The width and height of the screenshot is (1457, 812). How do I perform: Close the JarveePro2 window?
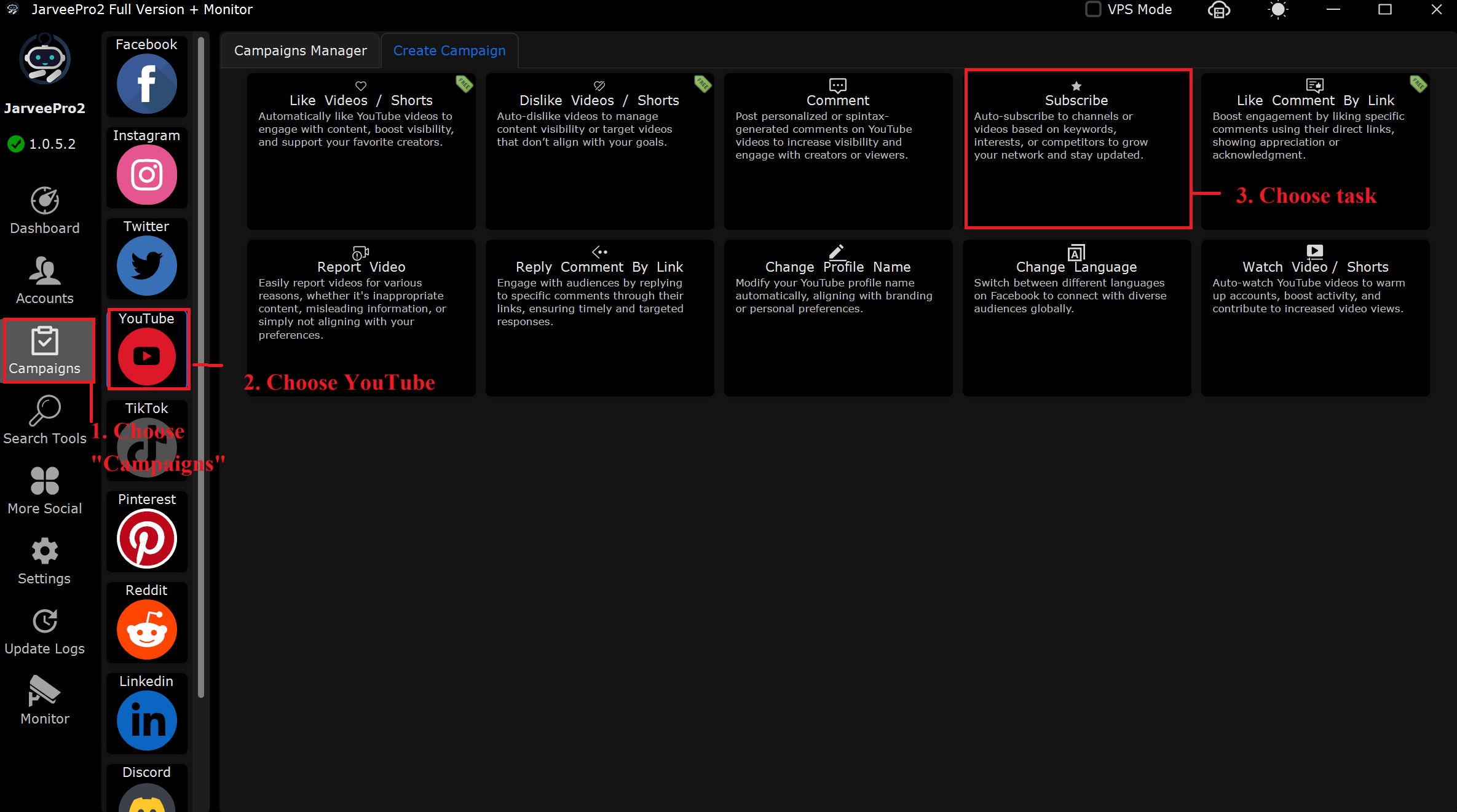(1437, 9)
